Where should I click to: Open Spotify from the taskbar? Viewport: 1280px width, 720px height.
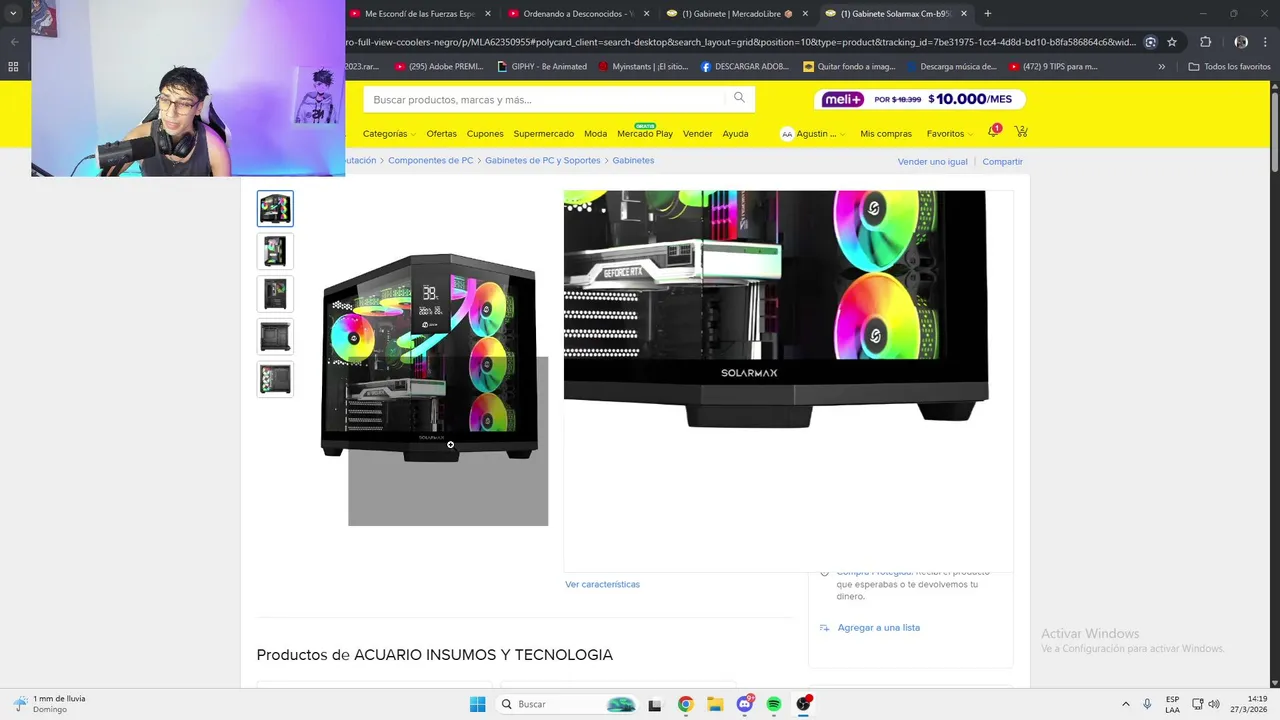click(774, 704)
